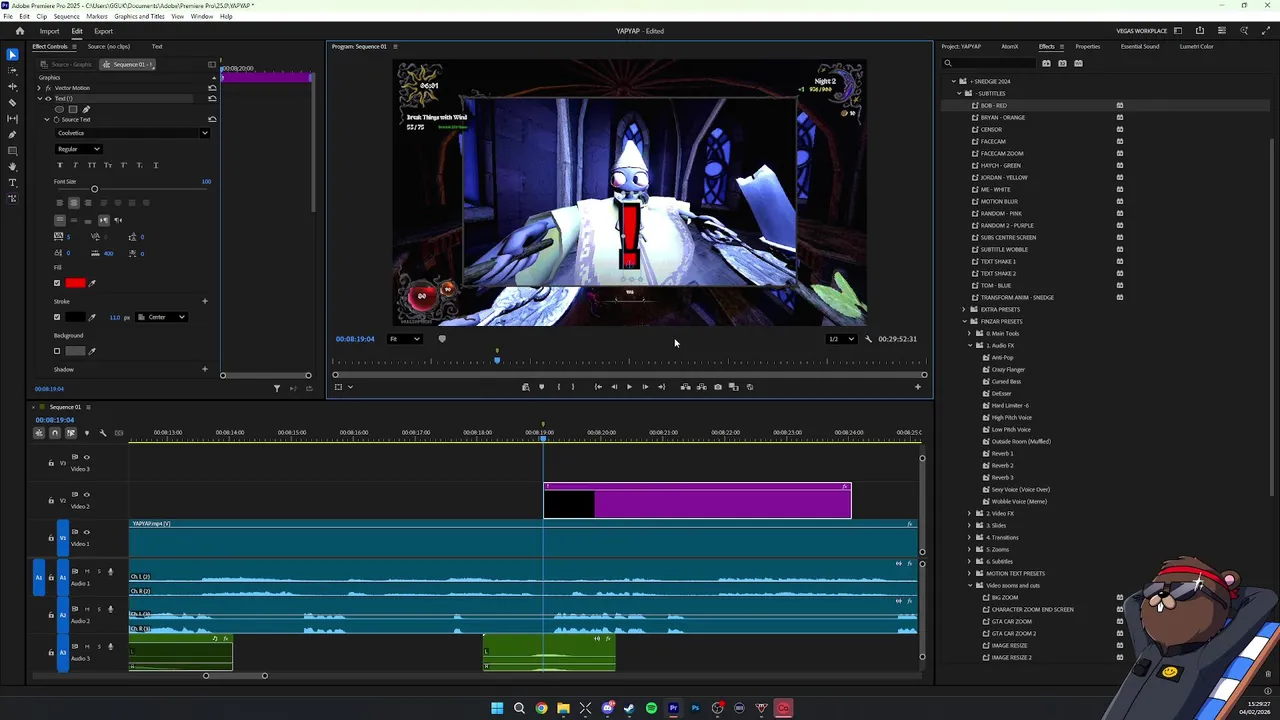Image resolution: width=1280 pixels, height=720 pixels.
Task: Open the Fit zoom level dropdown
Action: pos(405,339)
